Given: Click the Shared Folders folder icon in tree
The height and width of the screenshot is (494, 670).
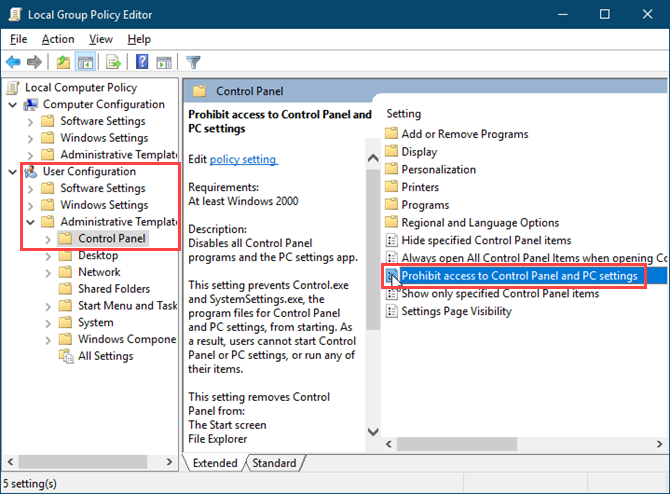Looking at the screenshot, I should (65, 289).
